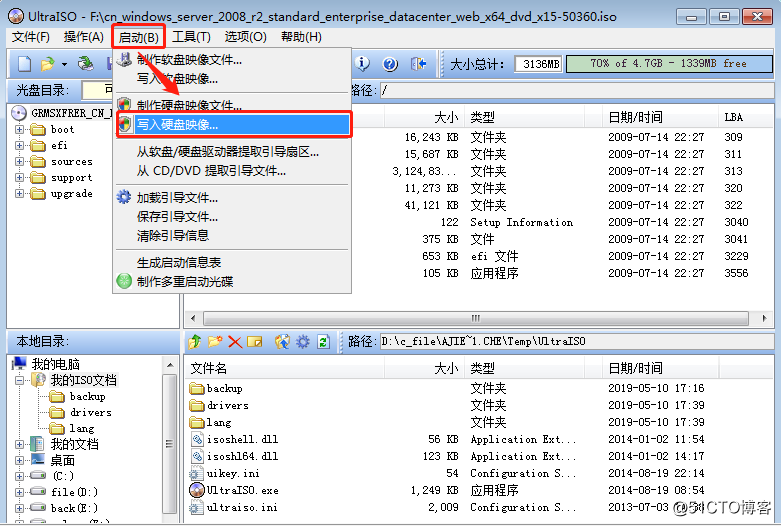The width and height of the screenshot is (781, 526).
Task: Click the Open file folder toolbar icon
Action: click(47, 64)
